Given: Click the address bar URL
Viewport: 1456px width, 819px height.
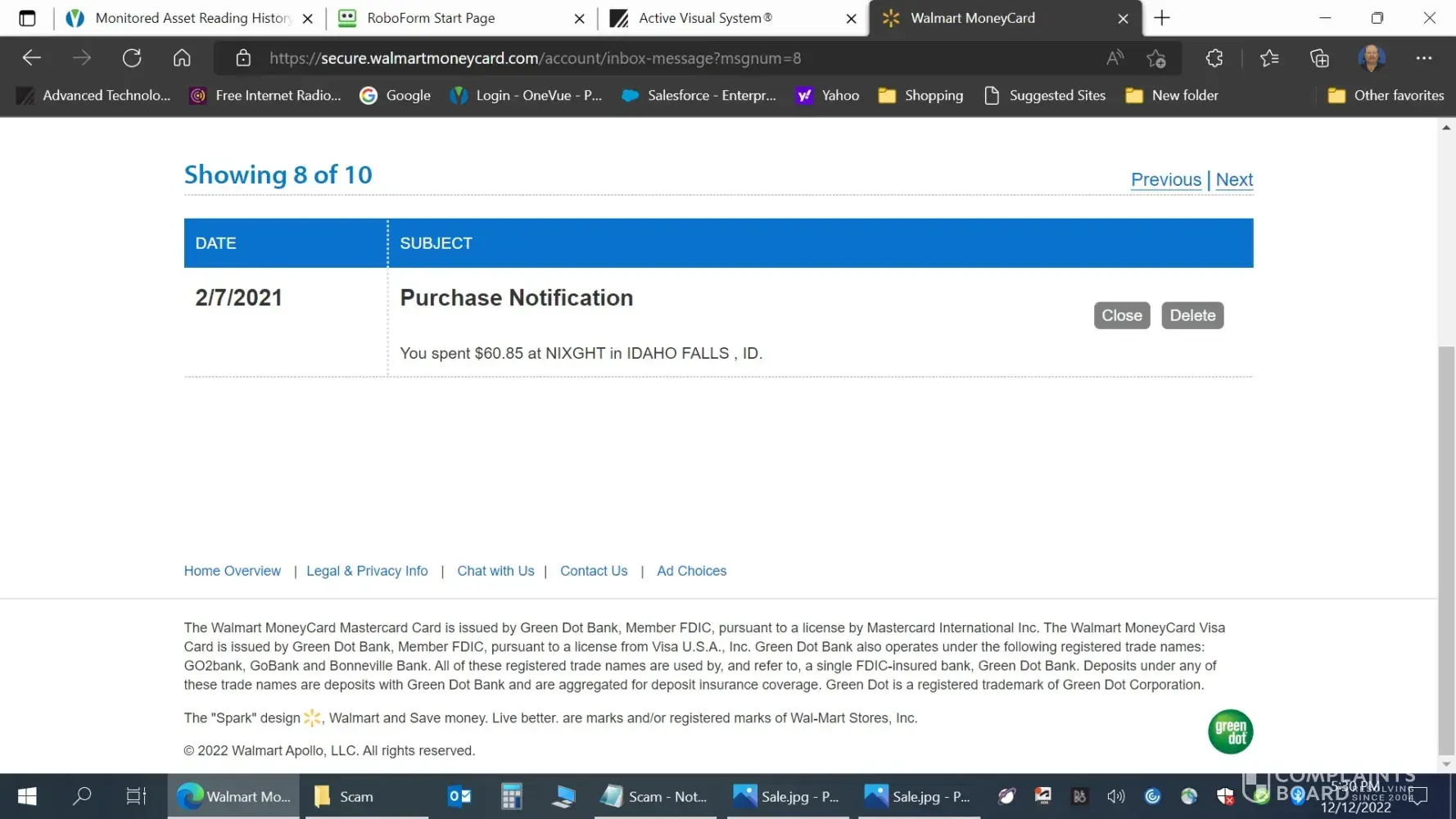Looking at the screenshot, I should [536, 58].
